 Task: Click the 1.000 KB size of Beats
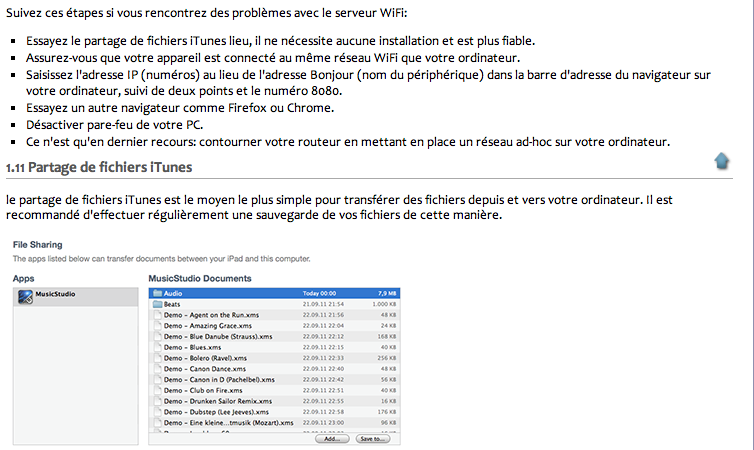click(384, 304)
